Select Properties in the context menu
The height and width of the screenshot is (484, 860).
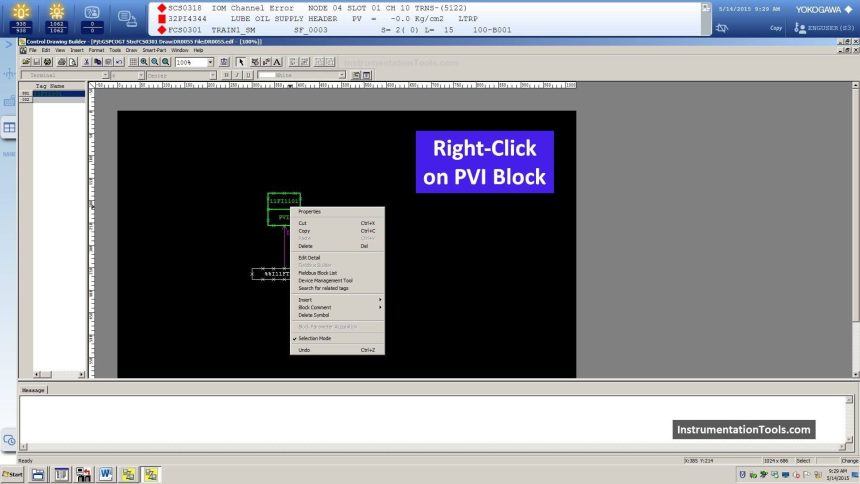[309, 212]
